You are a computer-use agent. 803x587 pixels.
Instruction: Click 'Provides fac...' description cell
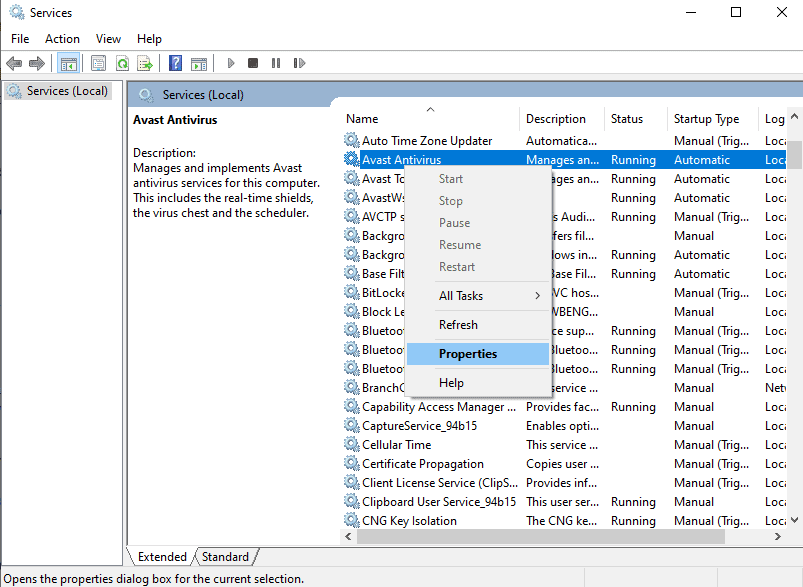pos(562,407)
